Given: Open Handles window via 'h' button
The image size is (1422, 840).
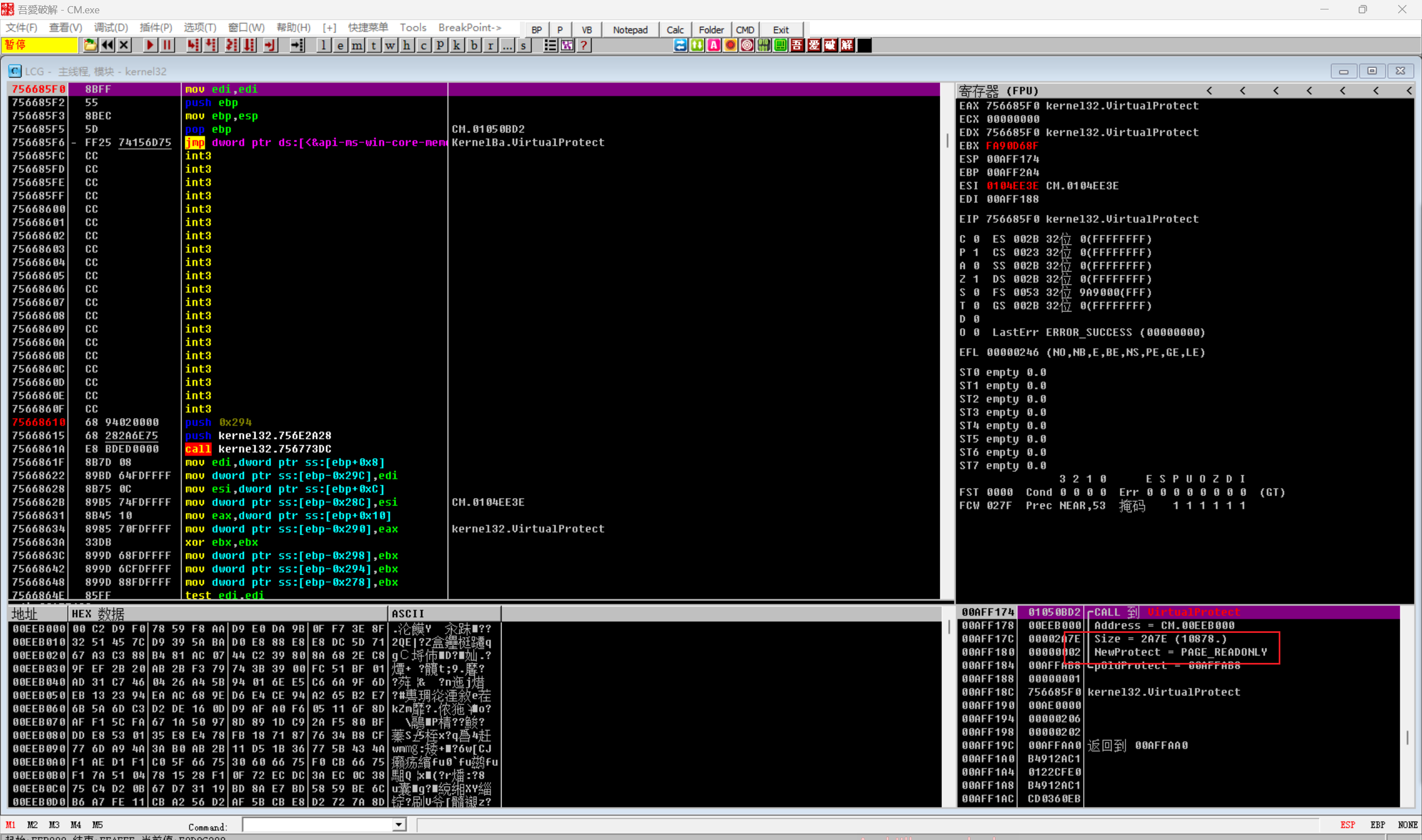Looking at the screenshot, I should point(407,46).
